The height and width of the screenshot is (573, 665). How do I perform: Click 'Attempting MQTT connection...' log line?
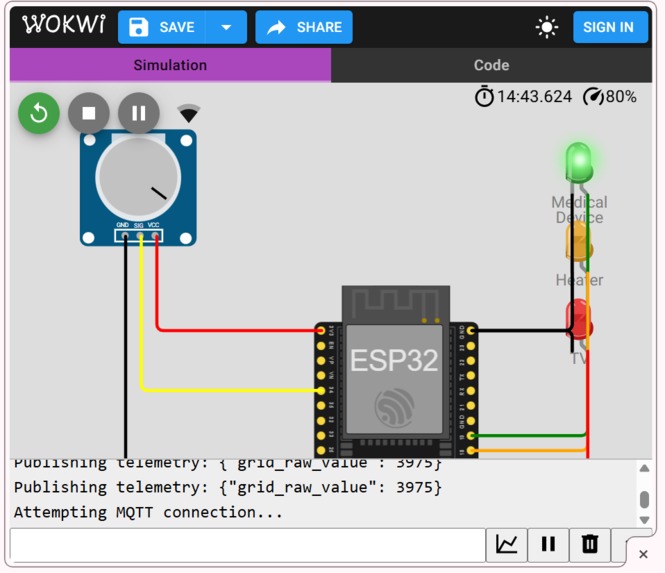coord(148,512)
